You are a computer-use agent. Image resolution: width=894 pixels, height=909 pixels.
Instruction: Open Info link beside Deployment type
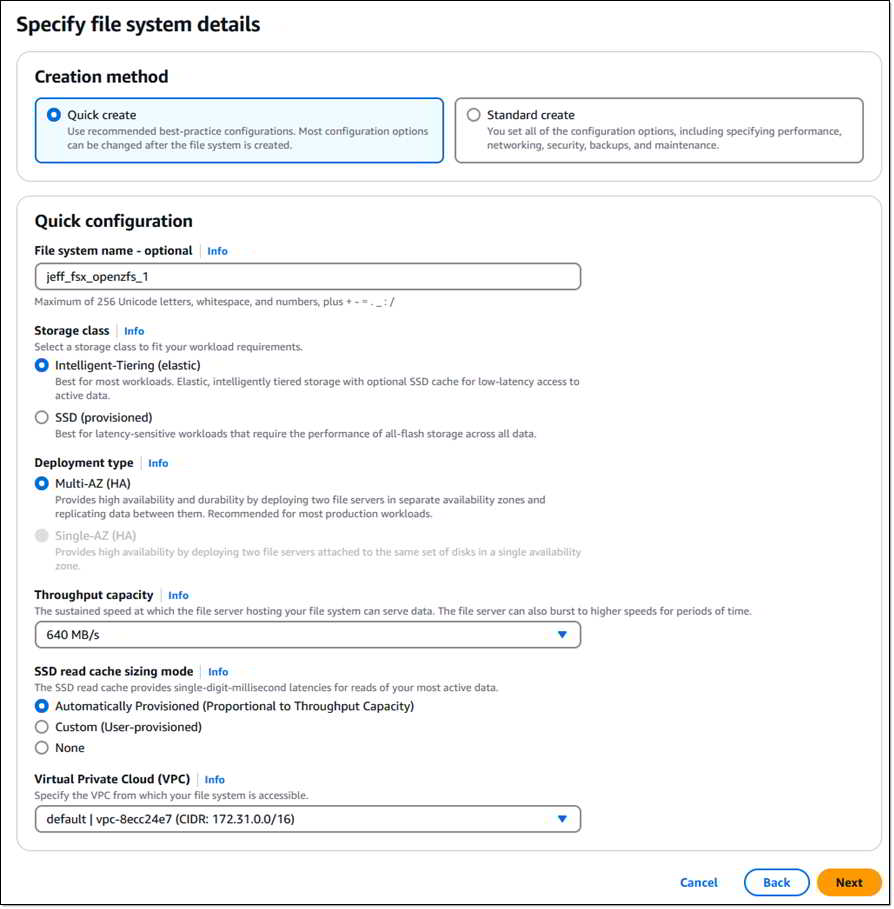coord(158,463)
